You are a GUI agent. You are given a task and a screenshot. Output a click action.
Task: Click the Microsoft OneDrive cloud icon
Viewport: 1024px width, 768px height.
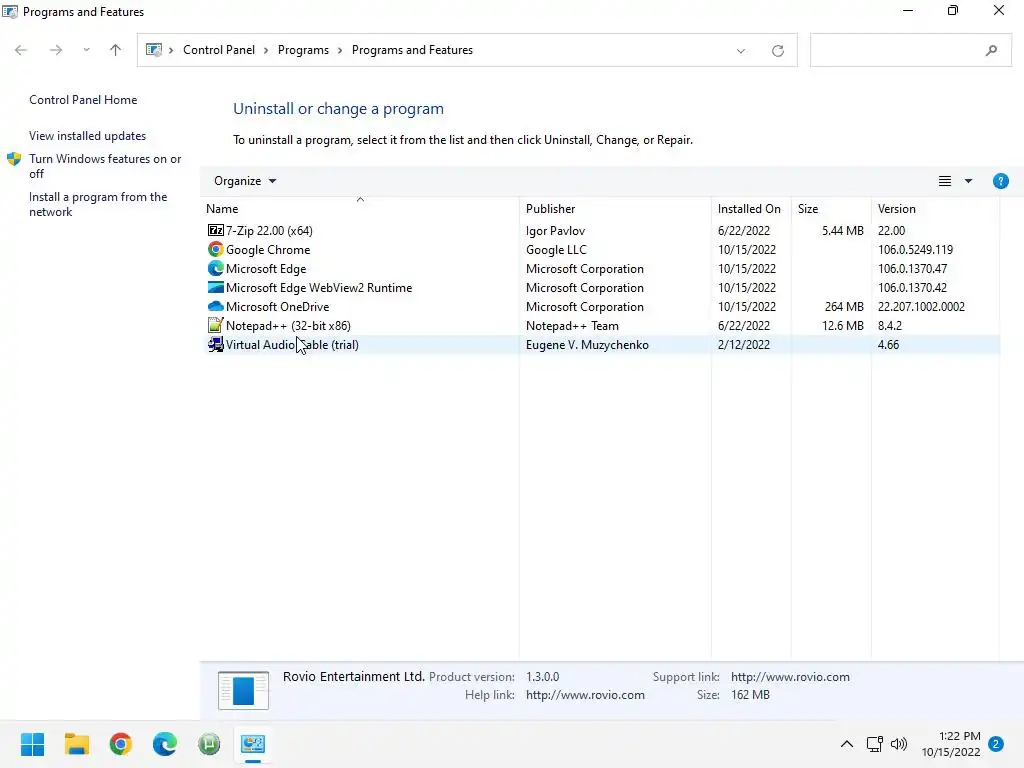click(216, 306)
